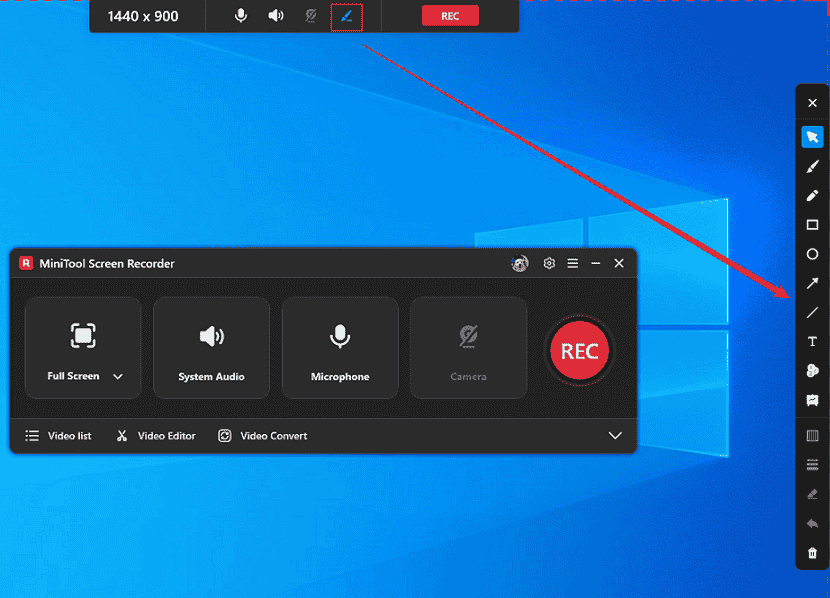Toggle System Audio on the main panel
This screenshot has height=598, width=830.
tap(211, 347)
